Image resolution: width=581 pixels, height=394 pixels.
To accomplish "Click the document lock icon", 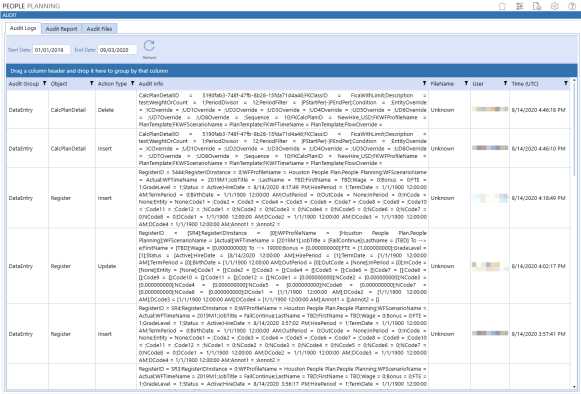I will point(537,6).
